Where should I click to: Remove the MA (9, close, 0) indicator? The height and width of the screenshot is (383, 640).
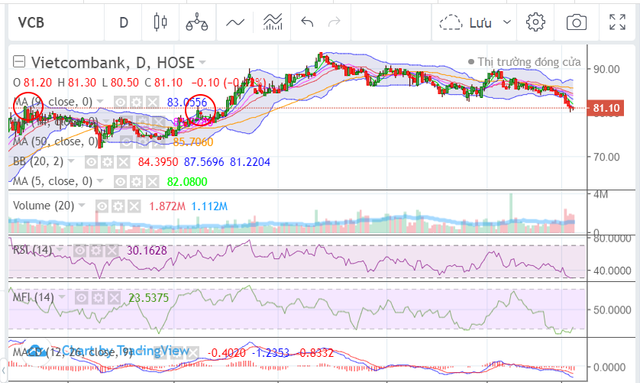[x=152, y=102]
